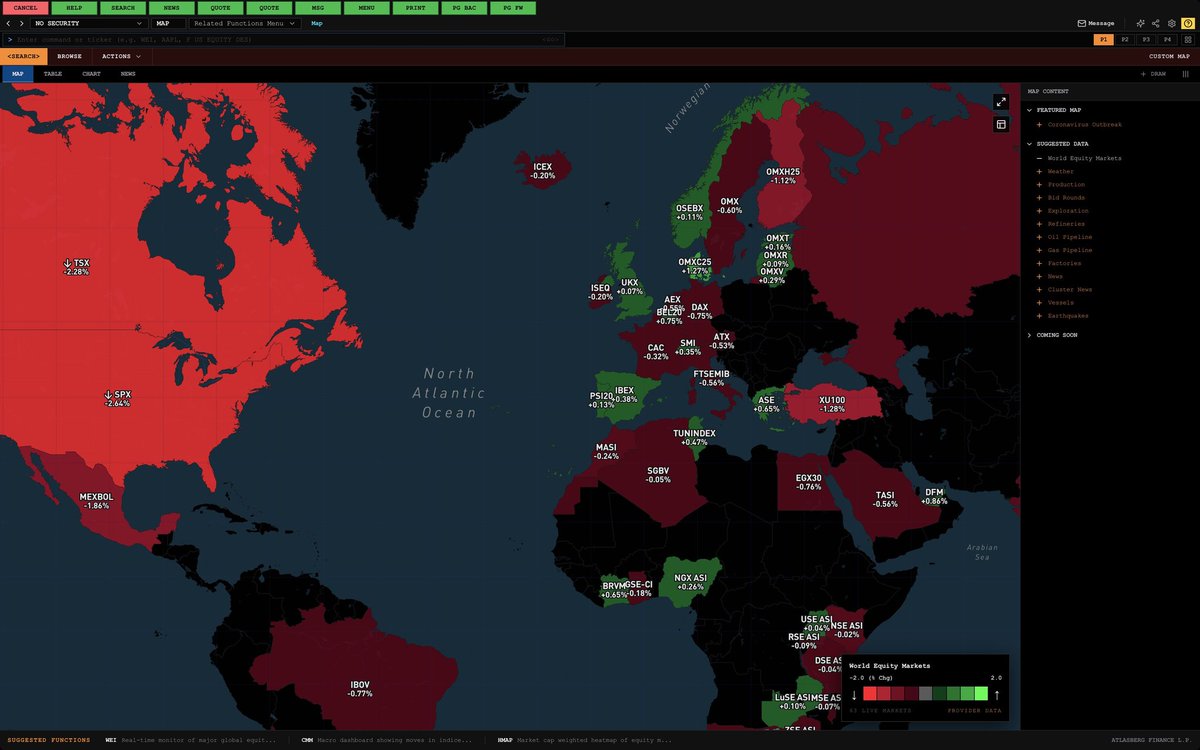The width and height of the screenshot is (1200, 750).
Task: Click the gray middle legend swatch
Action: pyautogui.click(x=926, y=694)
